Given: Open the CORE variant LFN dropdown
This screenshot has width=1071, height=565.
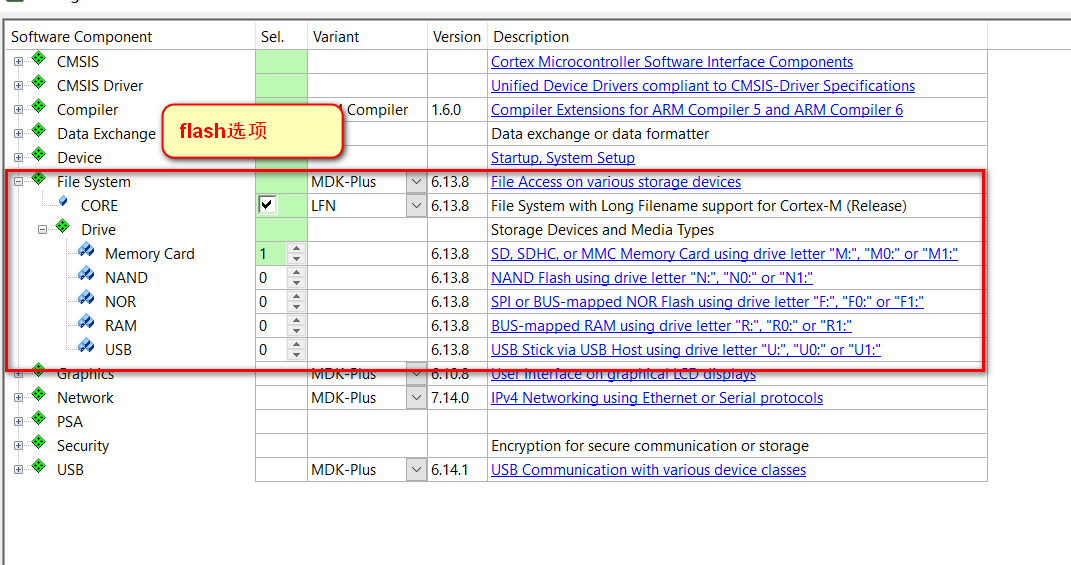Looking at the screenshot, I should pyautogui.click(x=416, y=206).
